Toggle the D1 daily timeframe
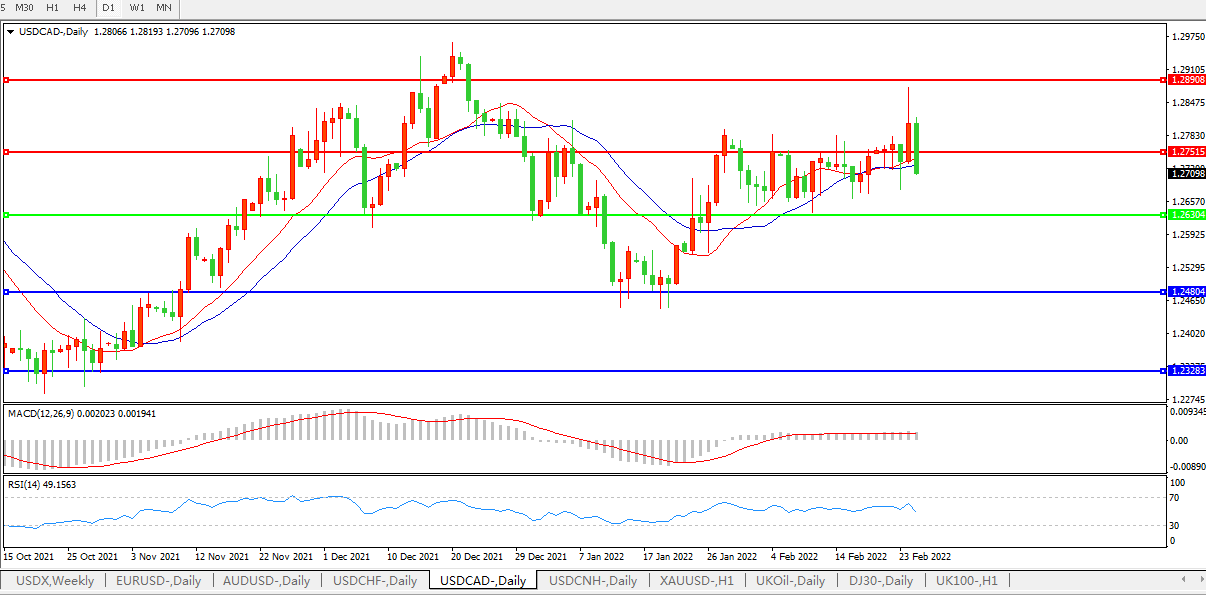 [111, 8]
